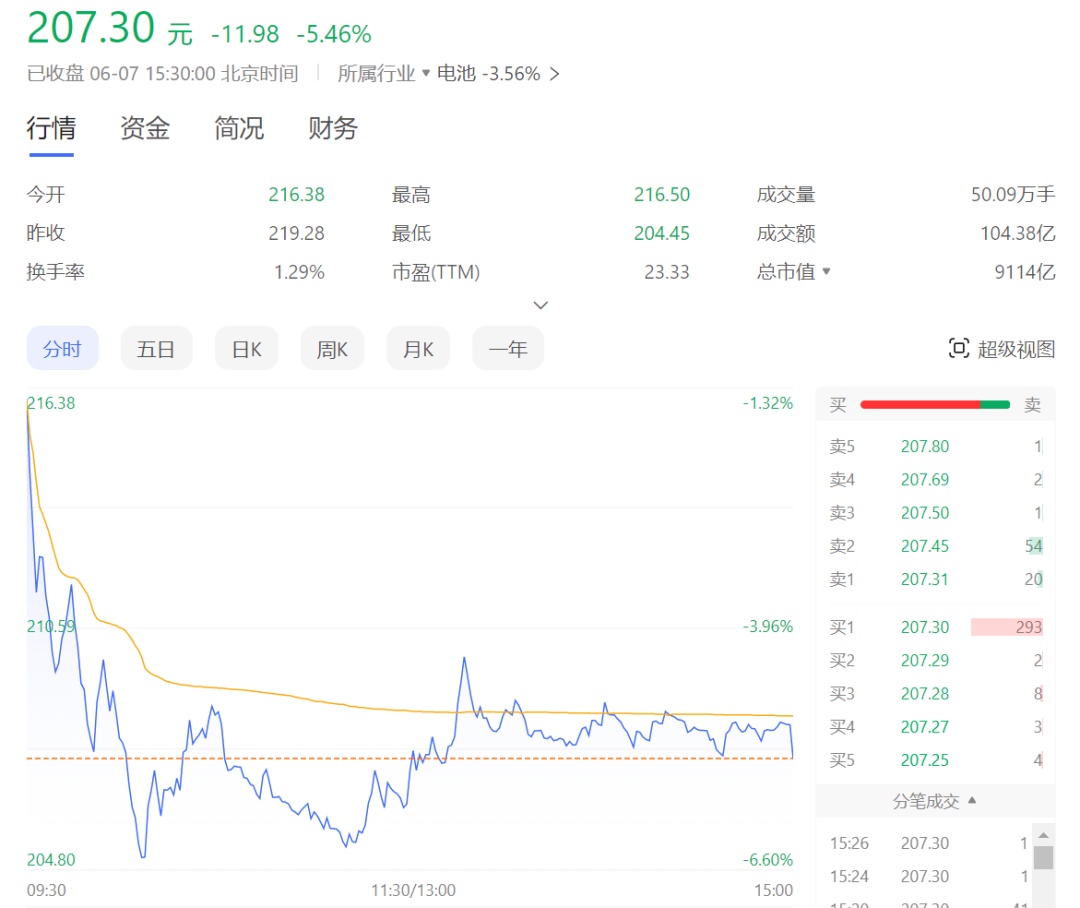This screenshot has width=1080, height=908.
Task: Switch chart to 分时 intraday view
Action: coord(62,349)
